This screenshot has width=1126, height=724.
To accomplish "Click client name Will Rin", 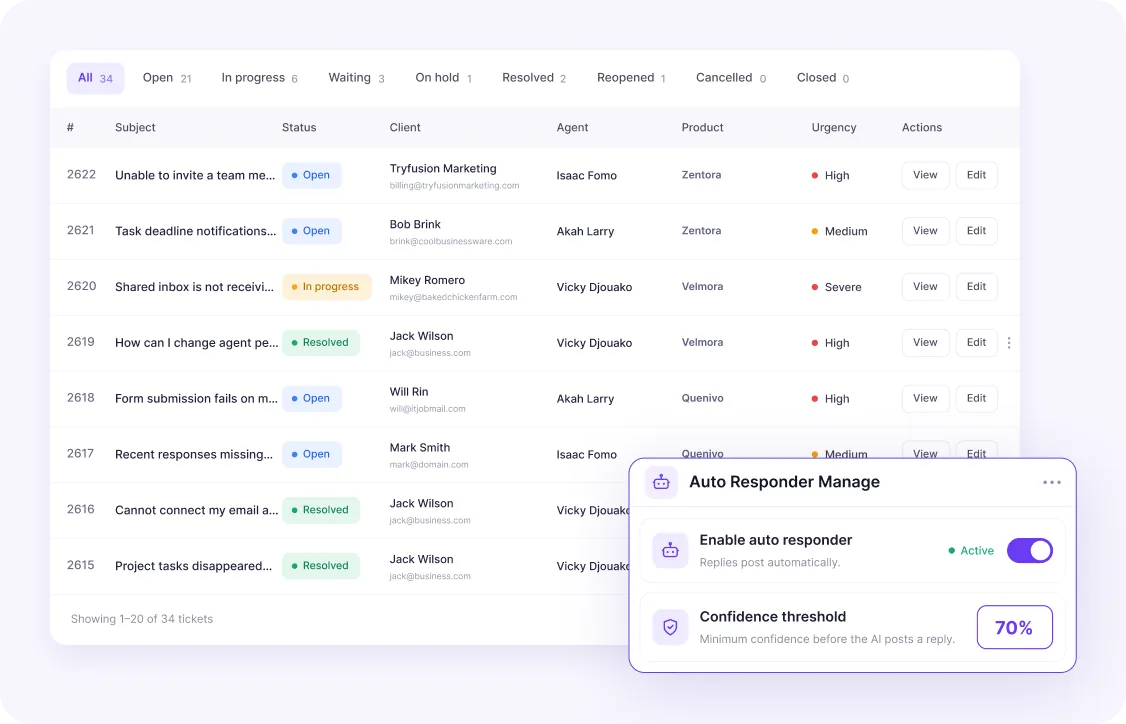I will (409, 392).
